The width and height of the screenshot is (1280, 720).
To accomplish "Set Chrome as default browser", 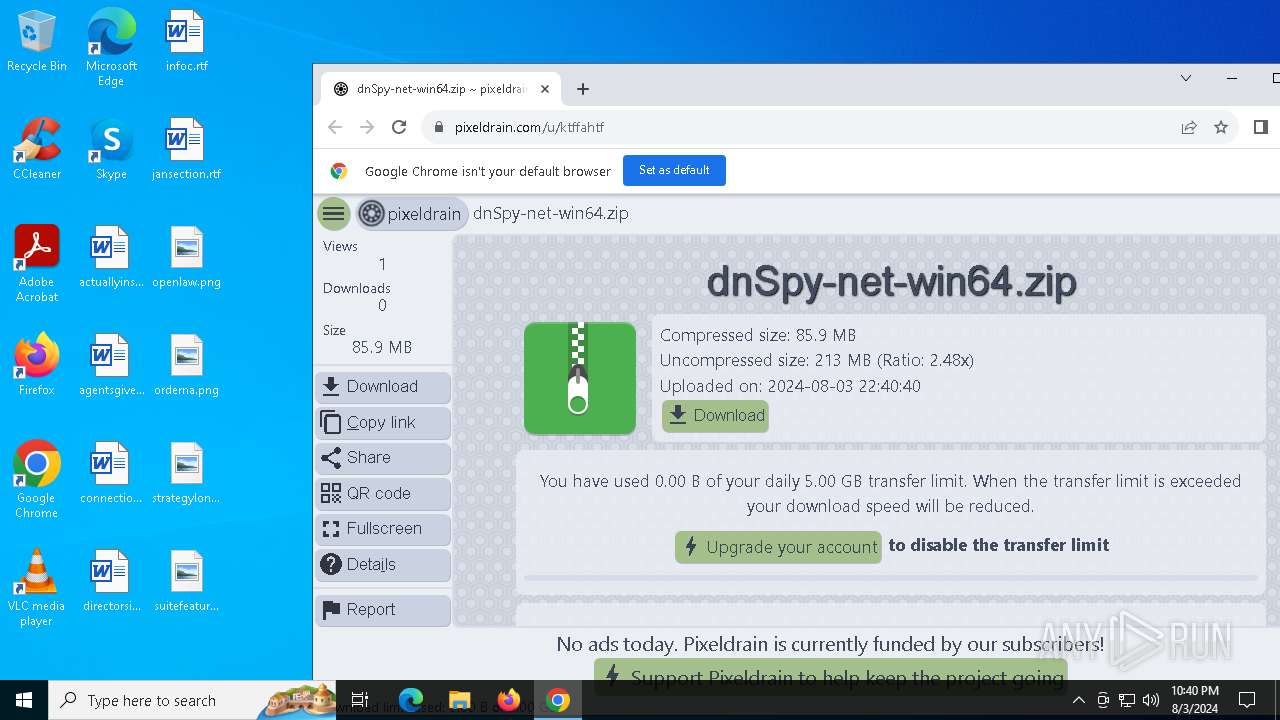I will pos(674,170).
